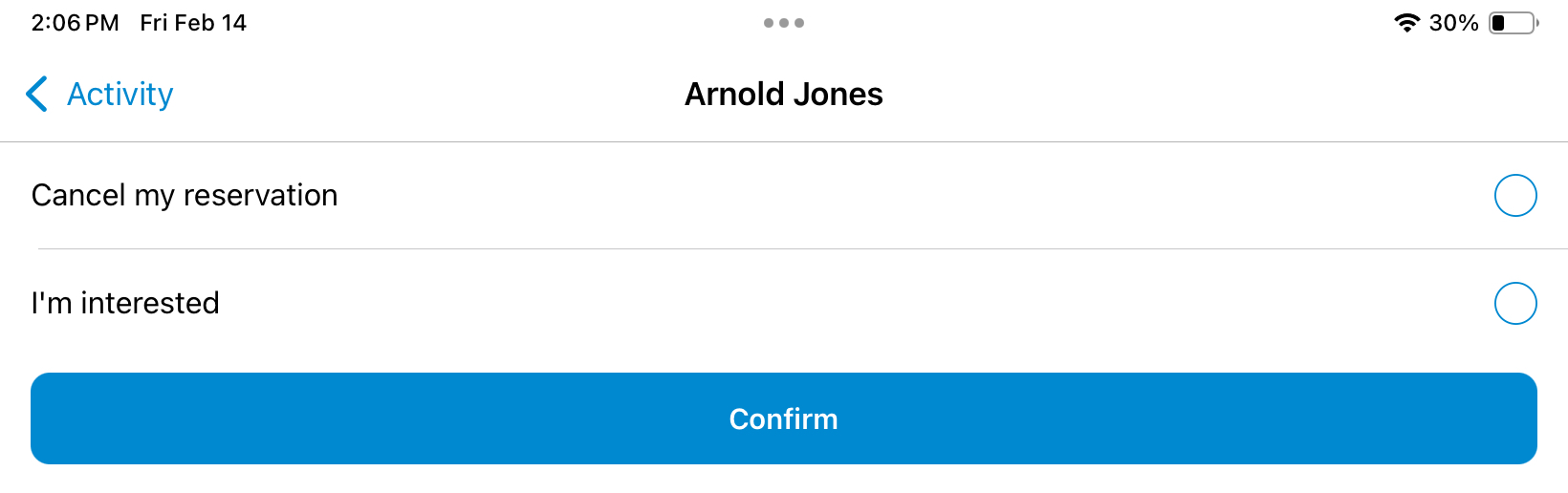The image size is (1568, 493).
Task: Choose the I'm interested label text
Action: pyautogui.click(x=125, y=303)
